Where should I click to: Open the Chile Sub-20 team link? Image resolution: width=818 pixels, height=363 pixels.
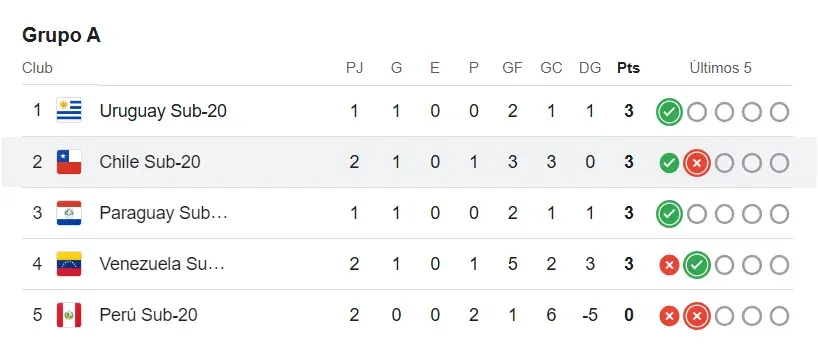[x=150, y=162]
